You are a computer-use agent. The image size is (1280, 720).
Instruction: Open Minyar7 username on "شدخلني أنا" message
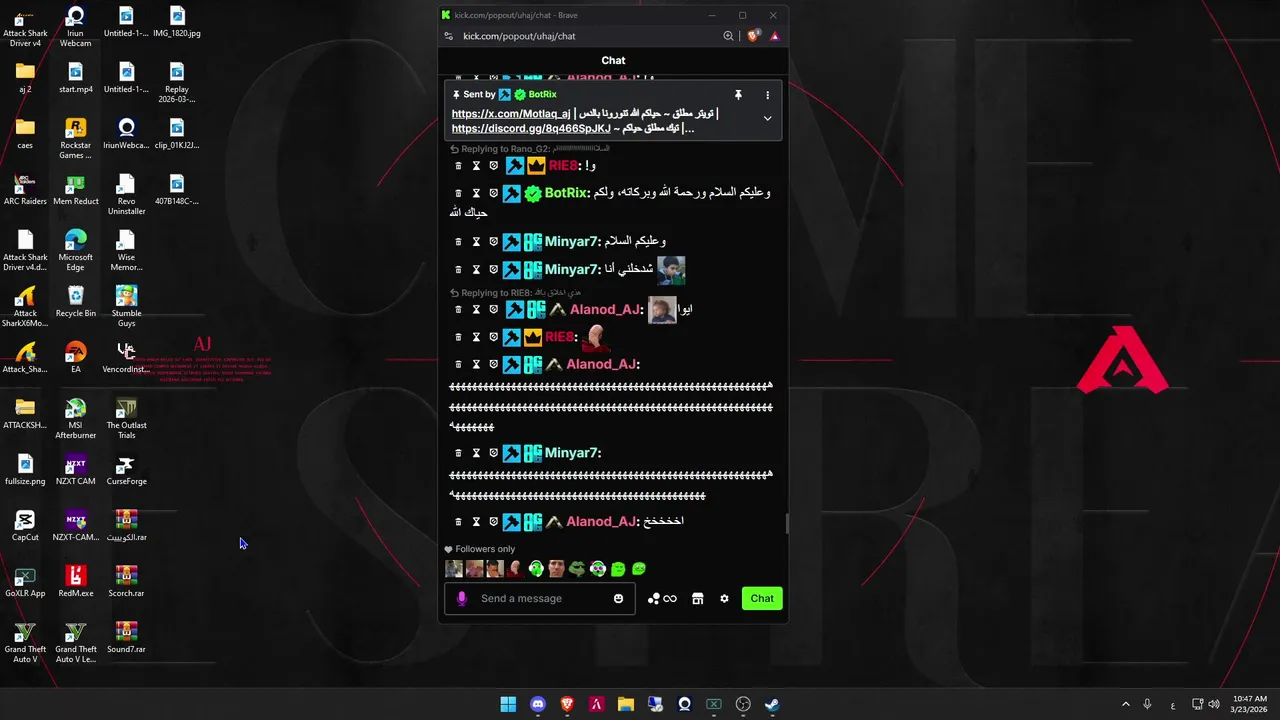point(573,270)
